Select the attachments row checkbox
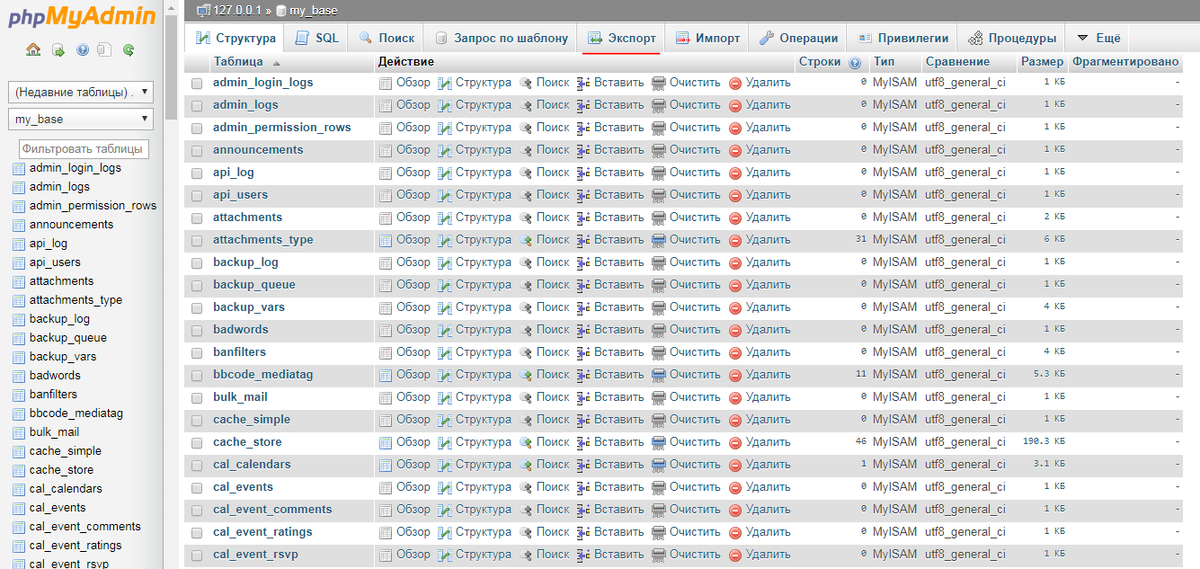The width and height of the screenshot is (1200, 569). point(196,218)
